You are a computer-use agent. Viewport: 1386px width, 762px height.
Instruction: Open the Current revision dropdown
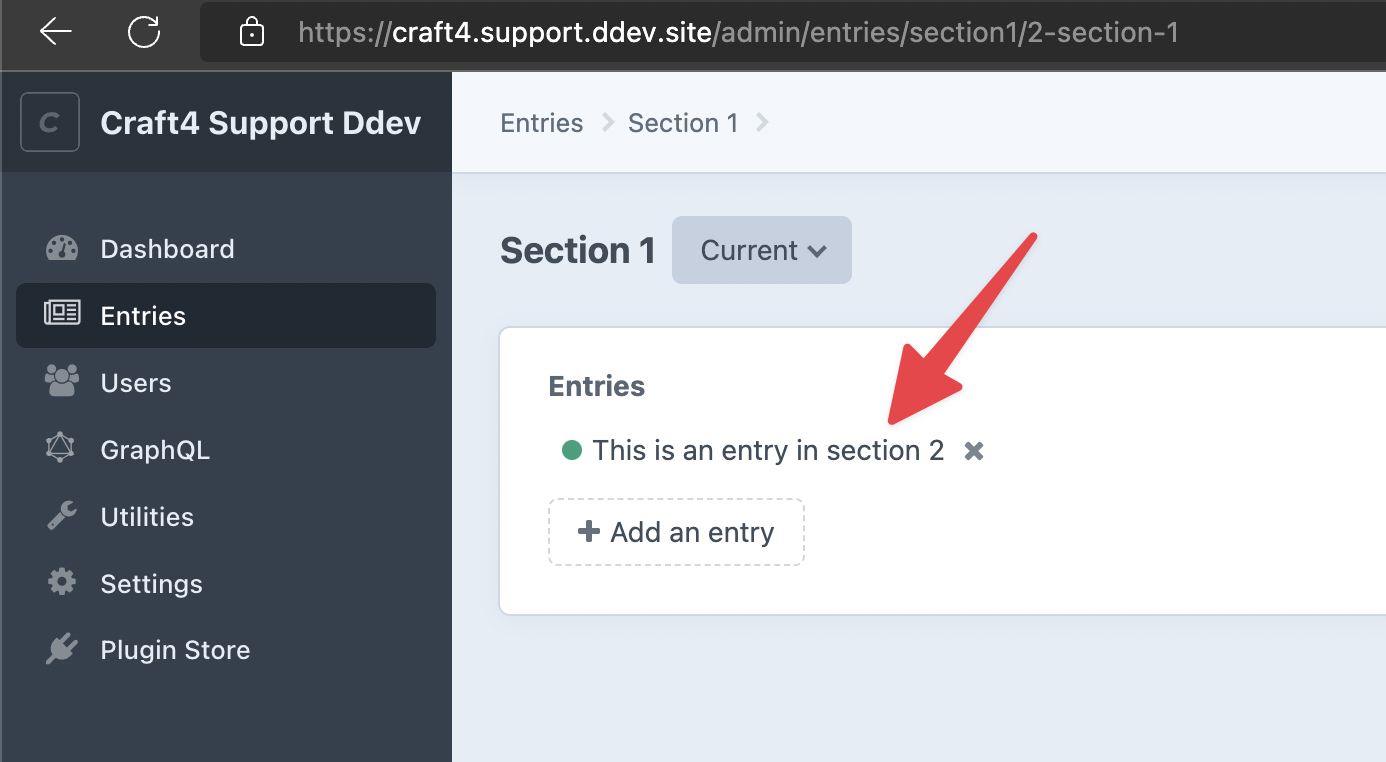761,250
